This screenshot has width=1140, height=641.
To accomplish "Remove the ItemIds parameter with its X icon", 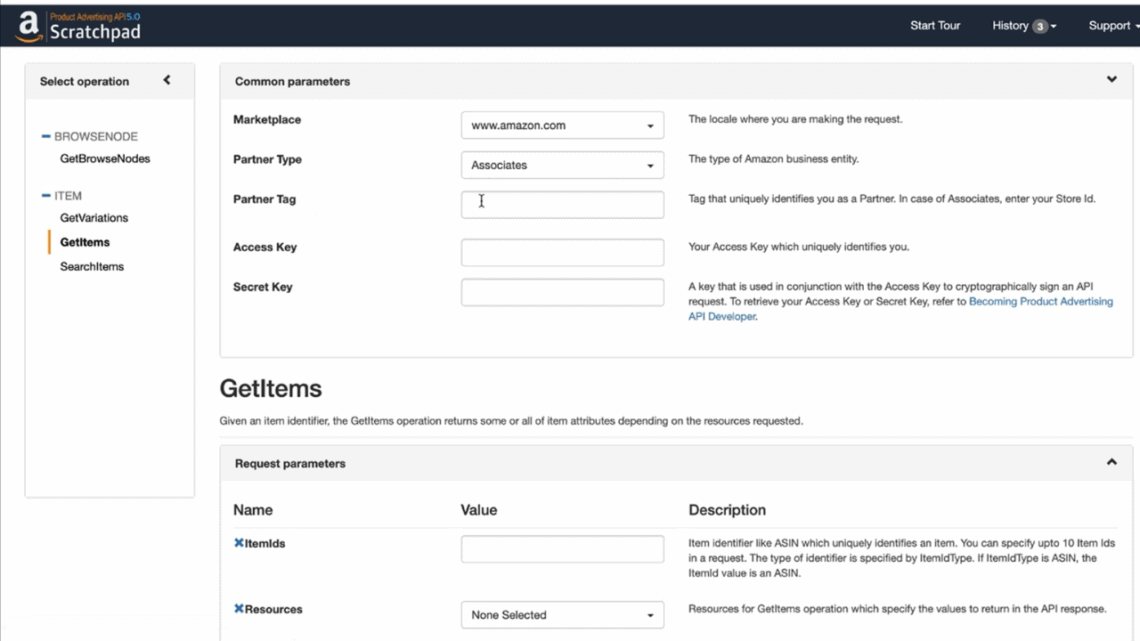I will 238,542.
